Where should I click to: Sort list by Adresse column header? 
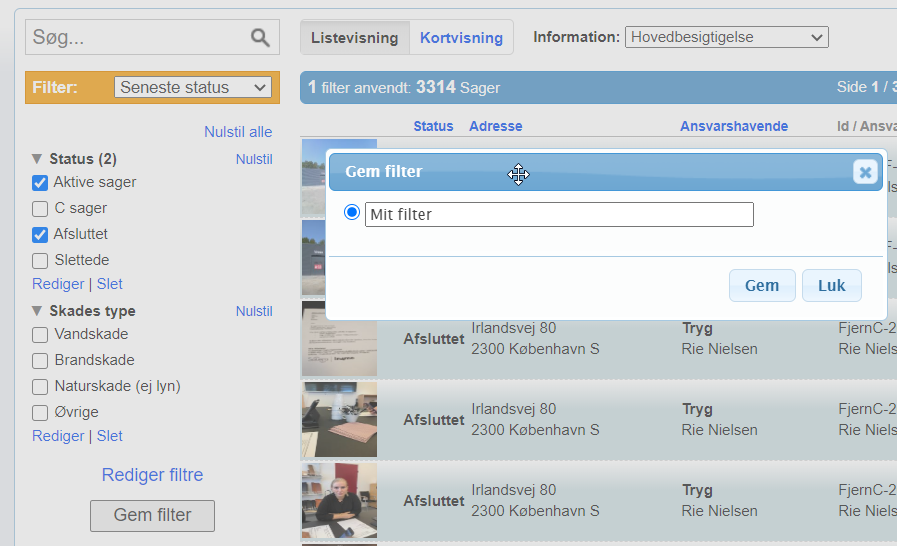coord(495,126)
